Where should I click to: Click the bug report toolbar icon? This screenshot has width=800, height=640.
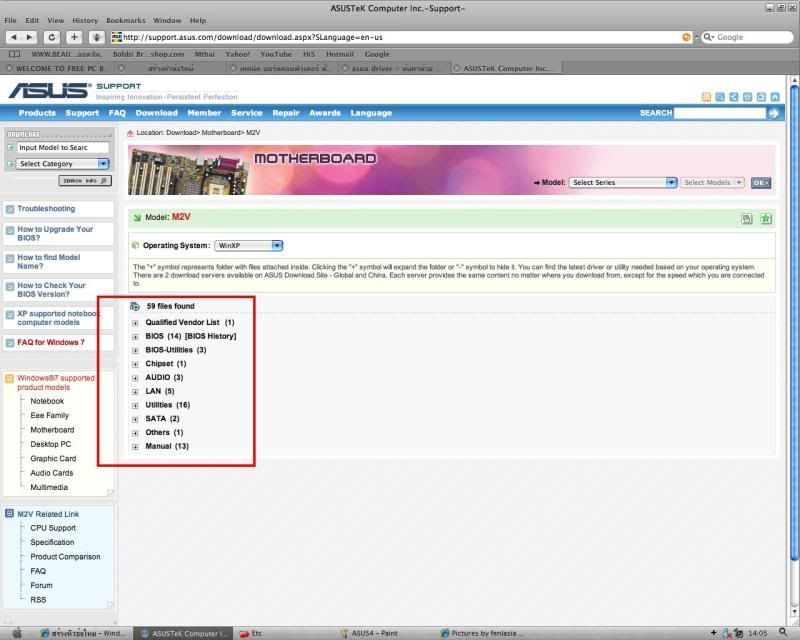(x=96, y=37)
